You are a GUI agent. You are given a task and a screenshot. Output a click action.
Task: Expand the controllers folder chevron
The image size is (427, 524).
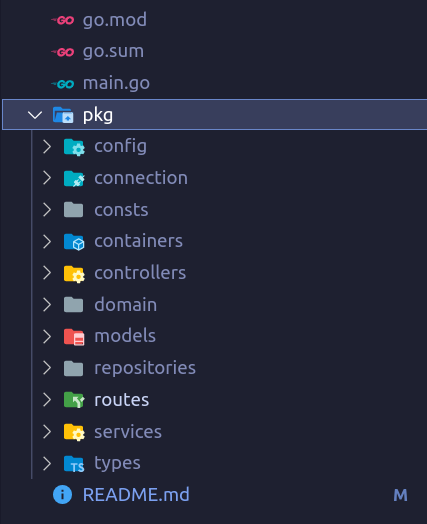click(x=47, y=273)
